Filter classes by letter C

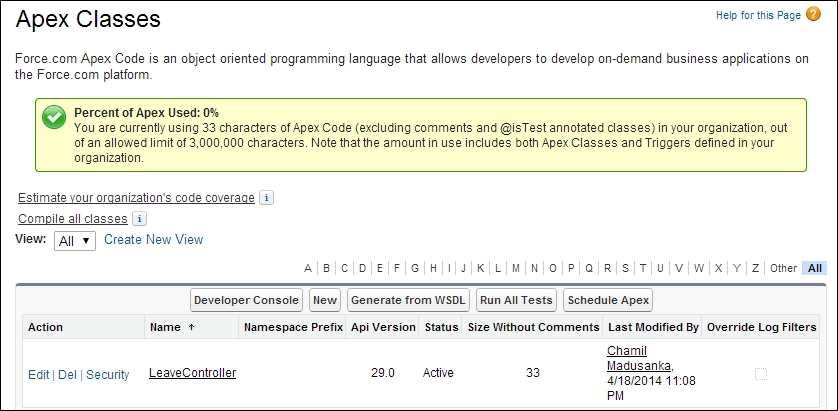coord(345,268)
